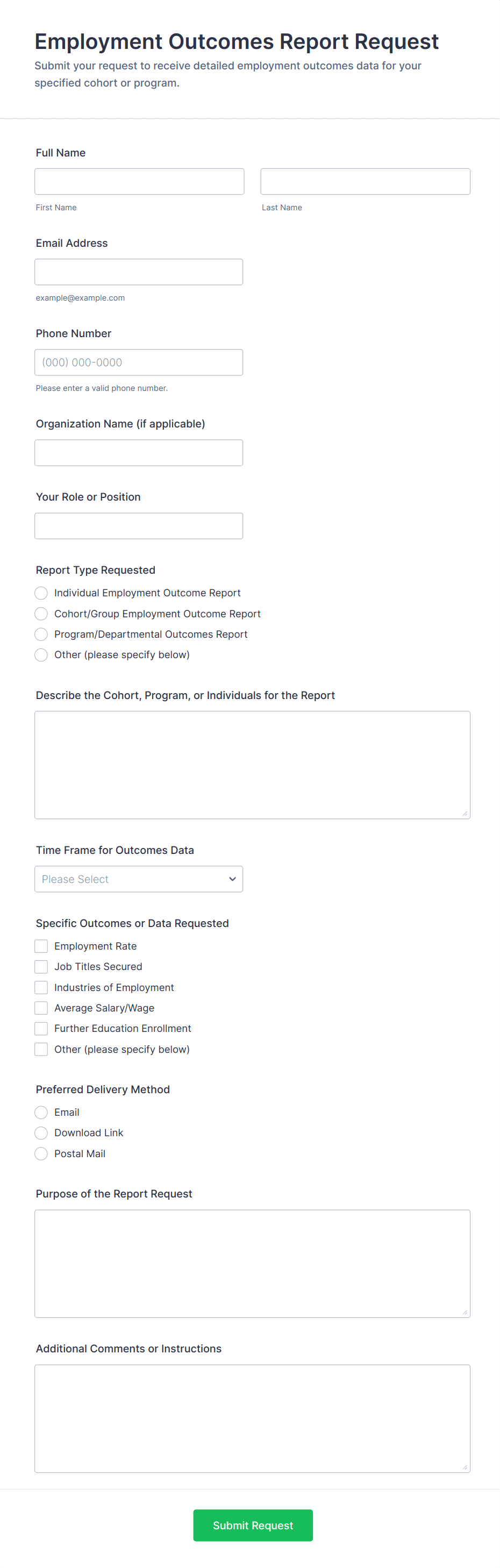Click the Purpose of the Report textarea
Image resolution: width=500 pixels, height=1568 pixels.
(253, 1264)
